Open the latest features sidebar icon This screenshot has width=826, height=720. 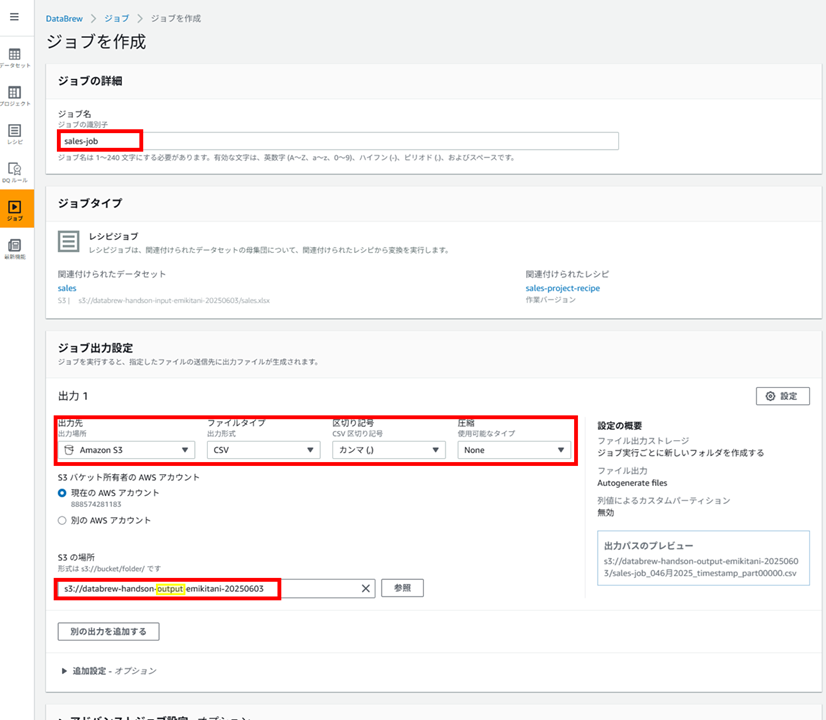pos(15,249)
